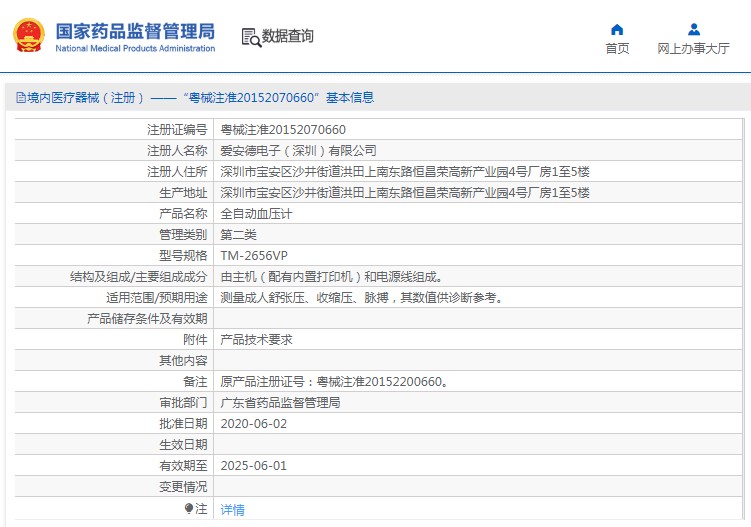Select 原产品注册证号 remark text
751x527 pixels.
[x=334, y=382]
